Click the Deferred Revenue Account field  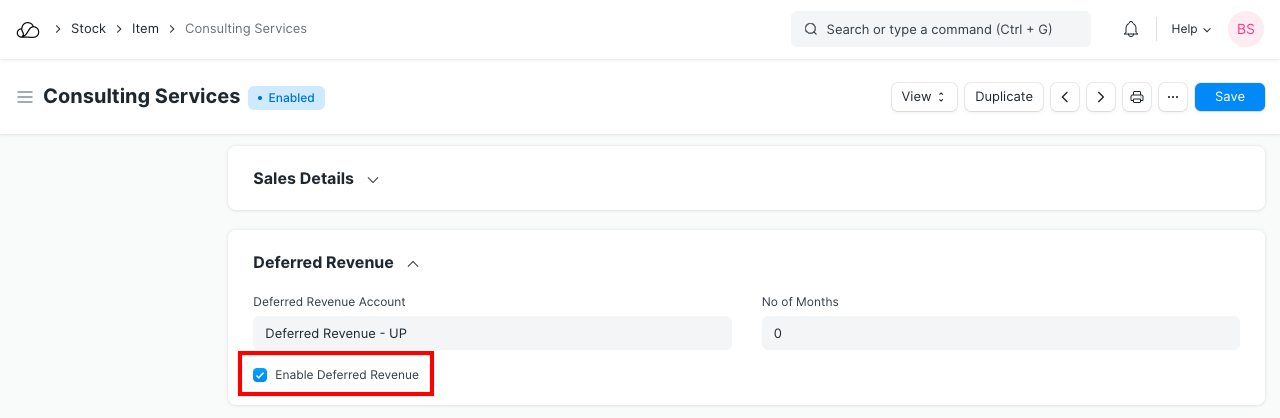492,333
